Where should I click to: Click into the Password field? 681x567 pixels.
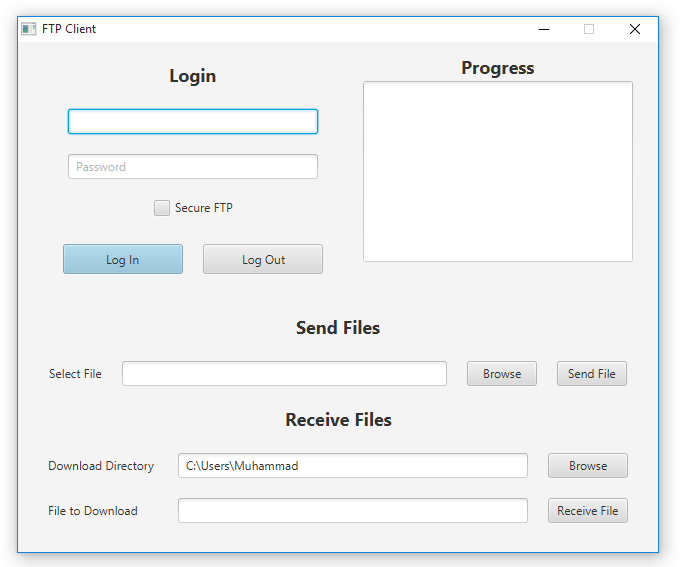192,167
